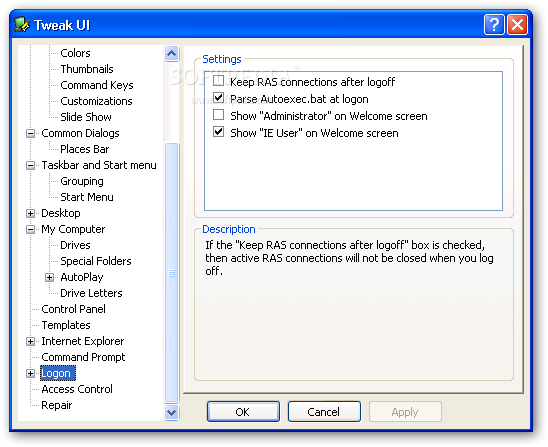The width and height of the screenshot is (548, 447).
Task: Expand the AutoPlay tree node
Action: coord(49,277)
